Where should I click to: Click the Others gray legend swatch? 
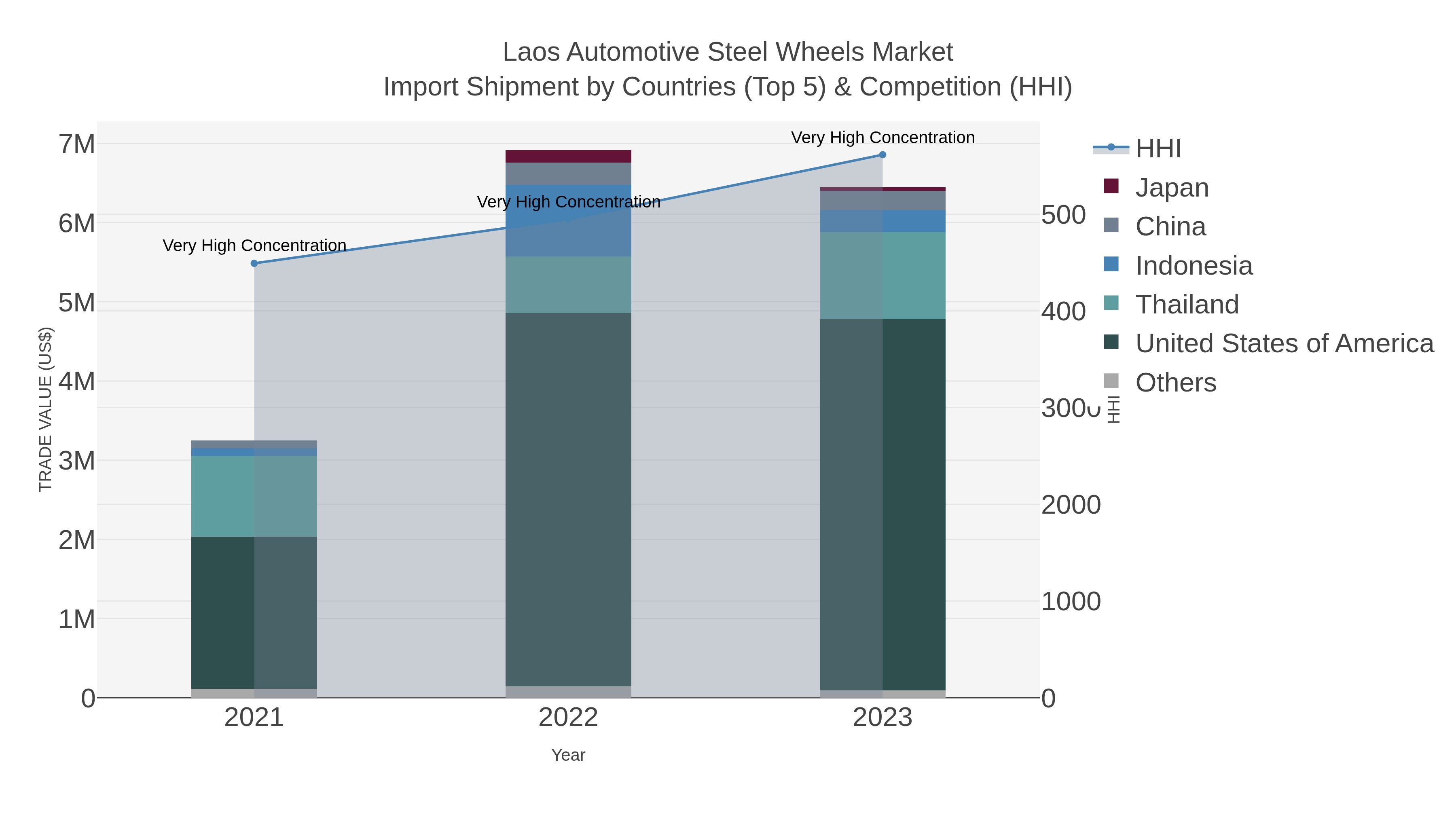point(1111,381)
